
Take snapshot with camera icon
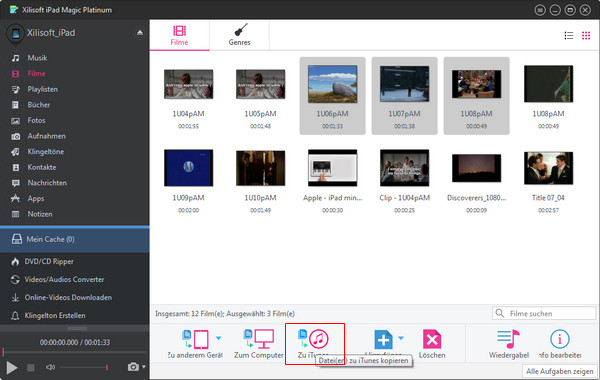click(133, 367)
